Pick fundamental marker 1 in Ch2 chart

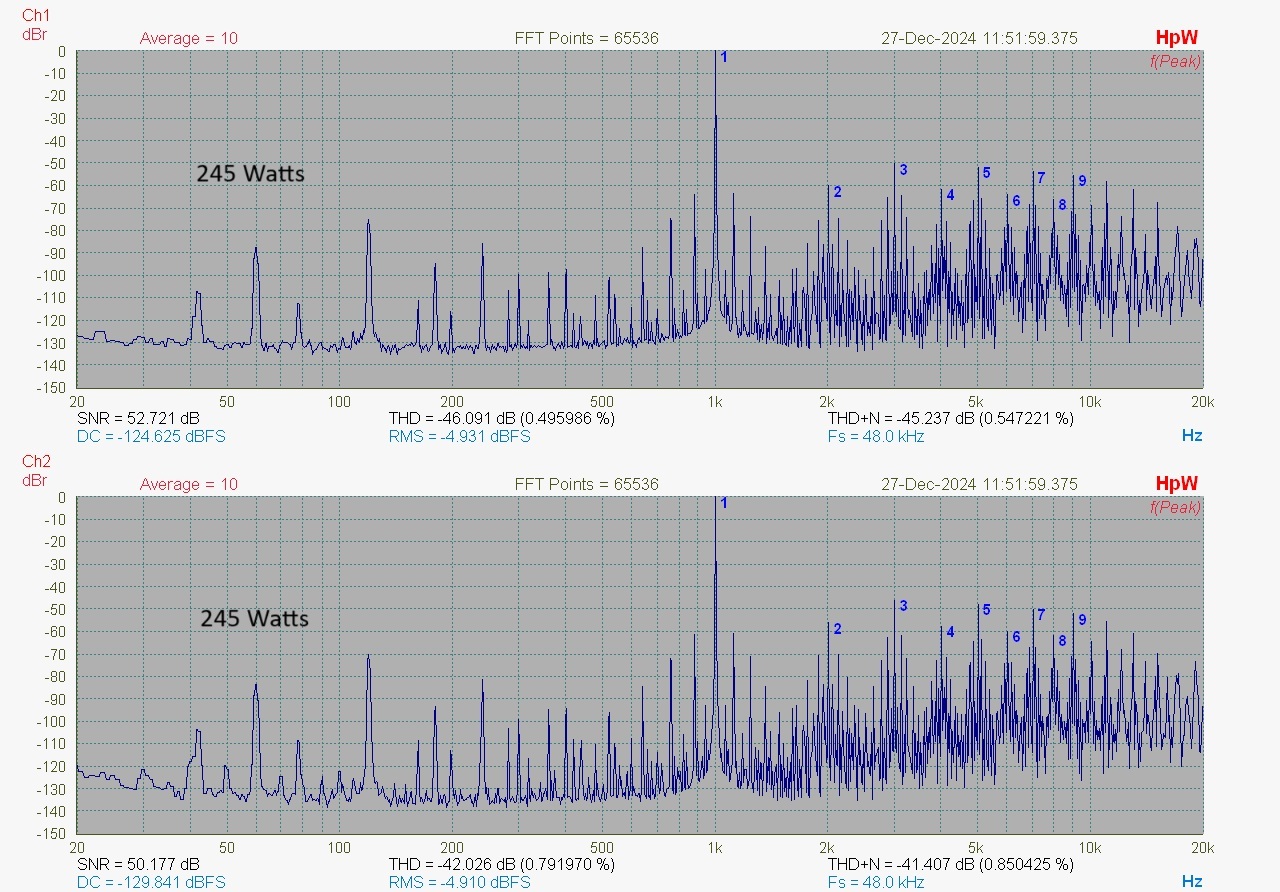pyautogui.click(x=724, y=503)
